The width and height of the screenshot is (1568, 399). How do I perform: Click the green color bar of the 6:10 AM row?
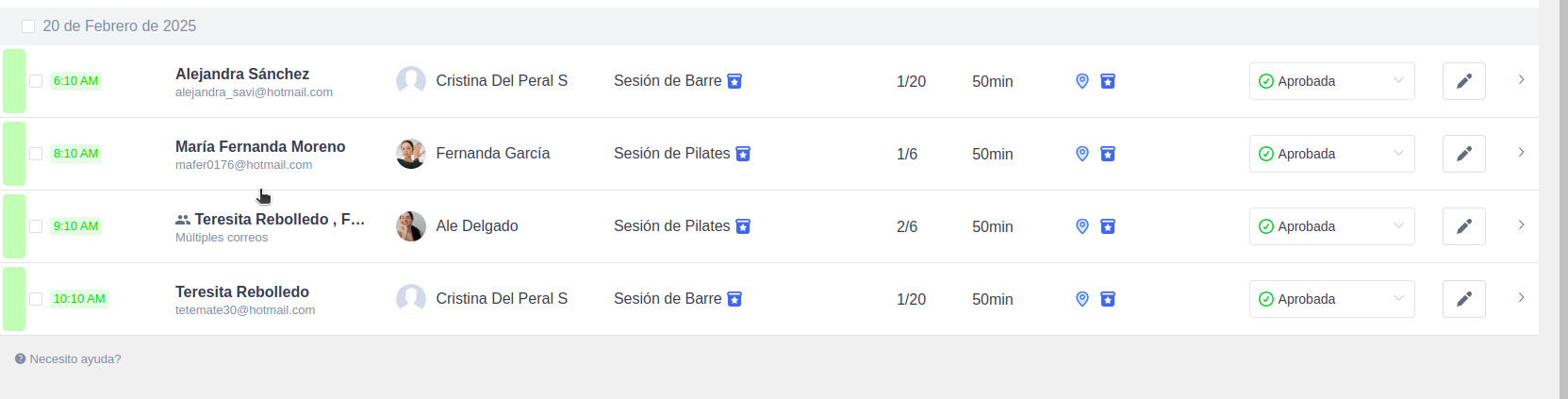pos(14,81)
